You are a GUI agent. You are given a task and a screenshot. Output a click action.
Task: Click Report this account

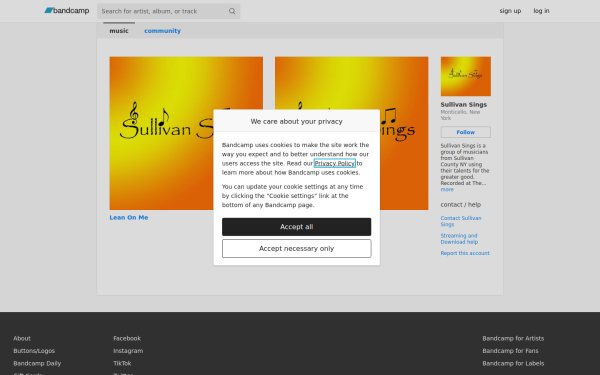[465, 253]
